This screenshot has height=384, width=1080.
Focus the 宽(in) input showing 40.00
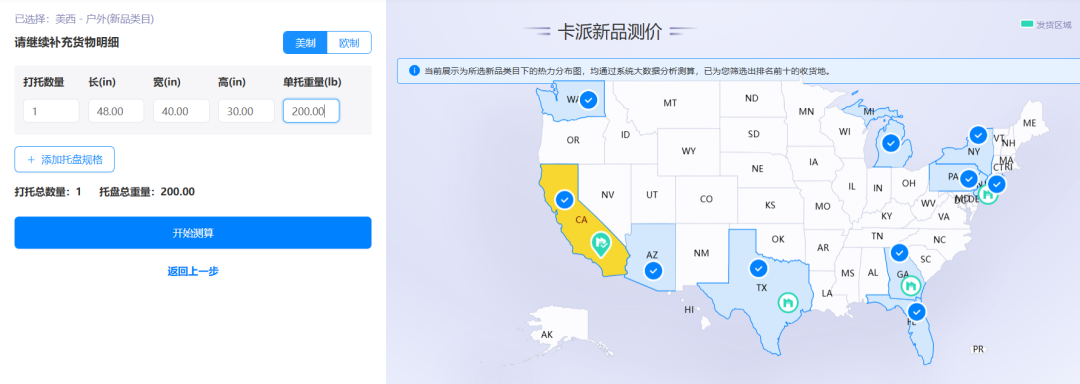point(181,111)
